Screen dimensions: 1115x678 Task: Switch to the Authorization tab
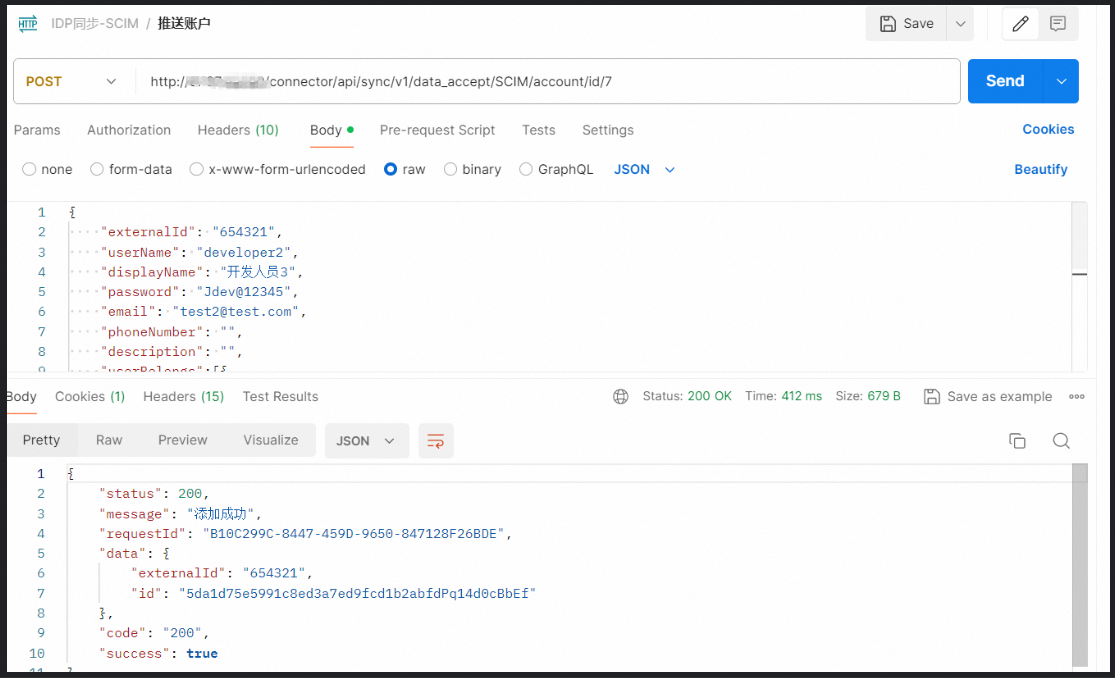click(x=129, y=130)
